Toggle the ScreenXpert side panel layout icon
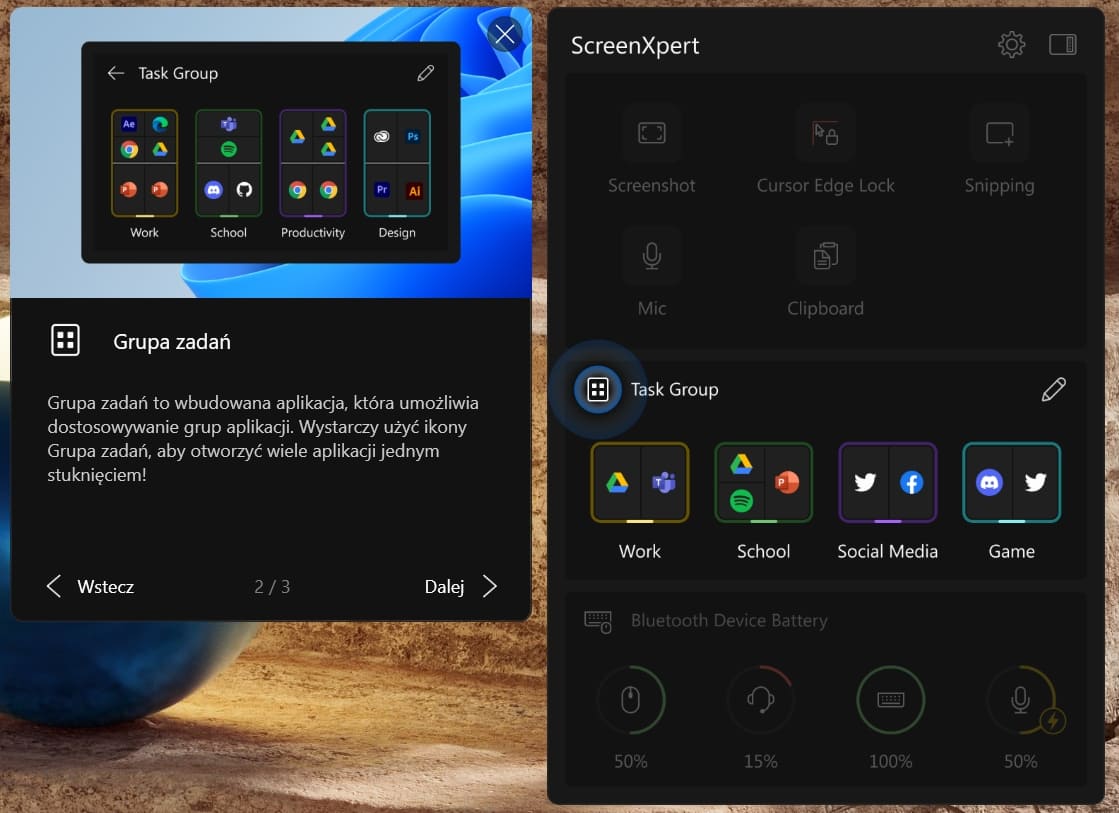Screen dimensions: 1119x813 1062,45
